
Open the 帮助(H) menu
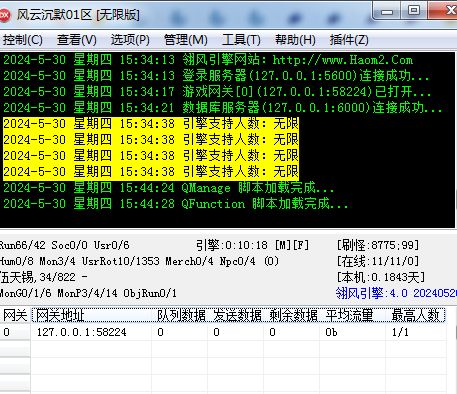(295, 40)
